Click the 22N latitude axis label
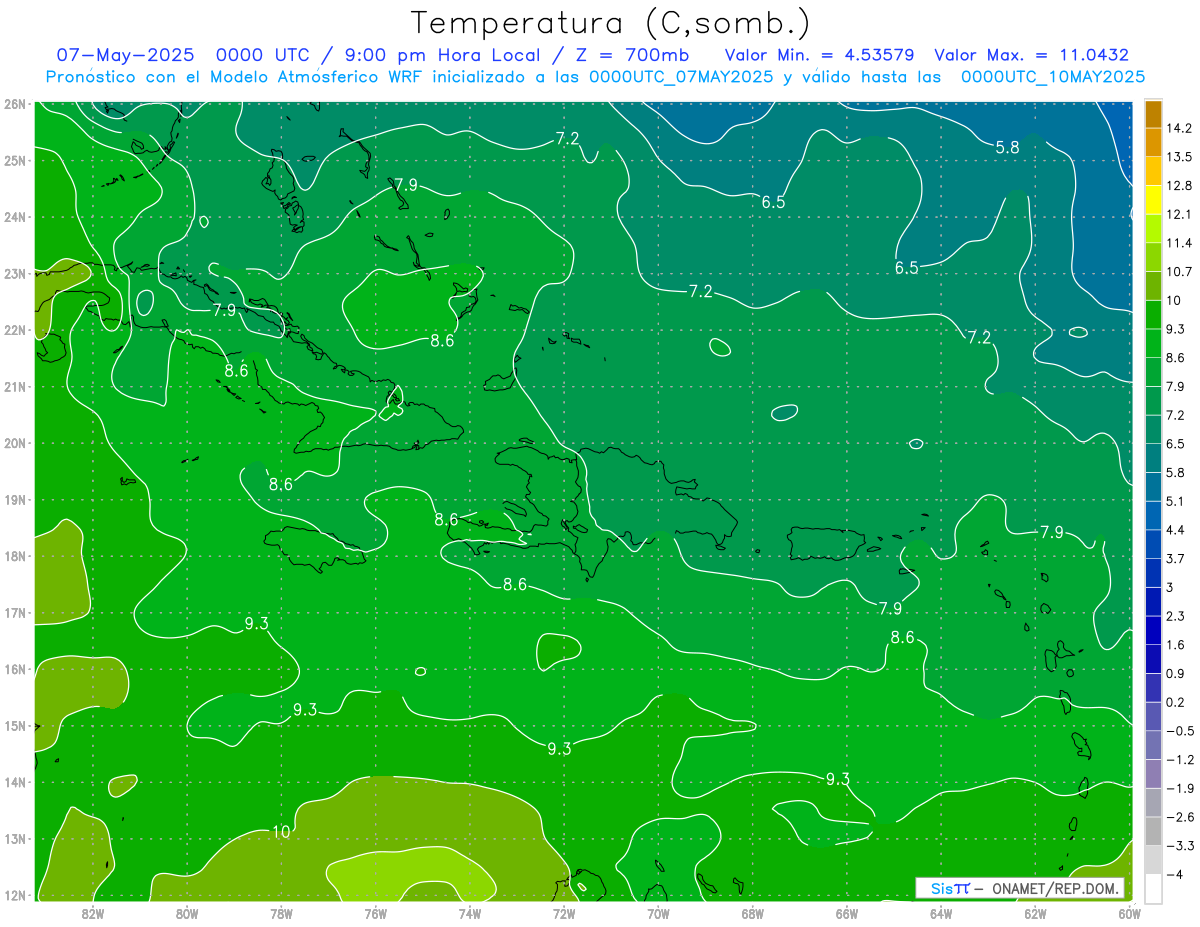 [x=14, y=330]
